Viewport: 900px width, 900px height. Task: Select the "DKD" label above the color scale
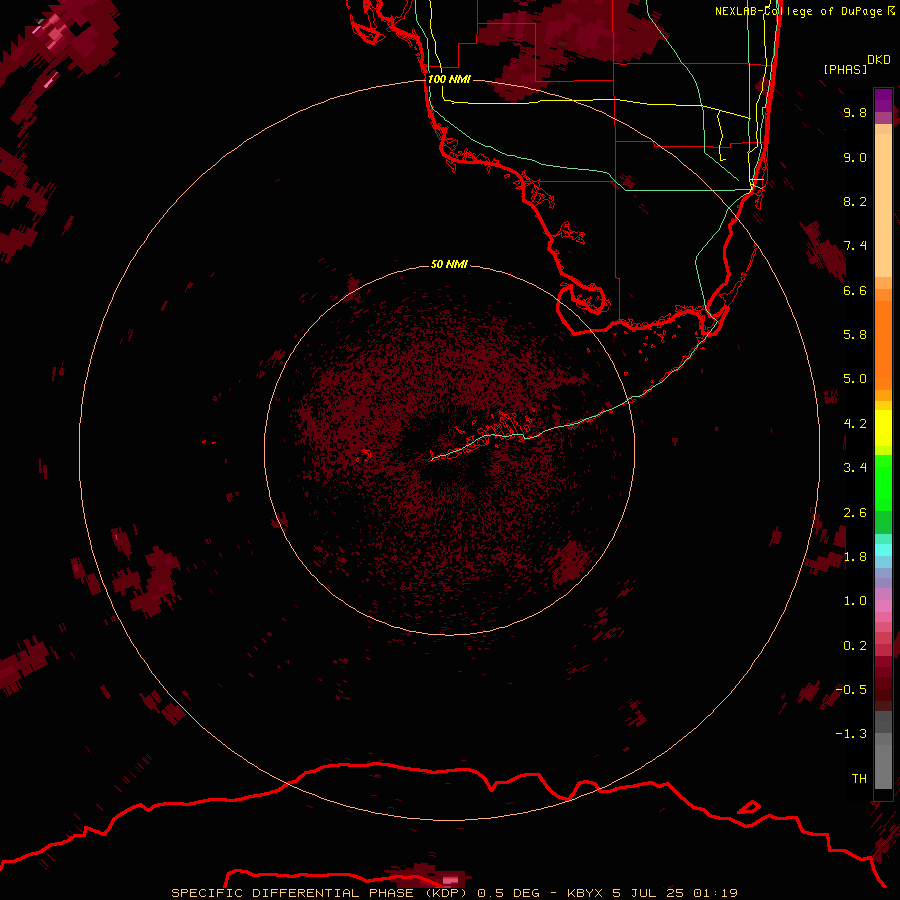[879, 60]
